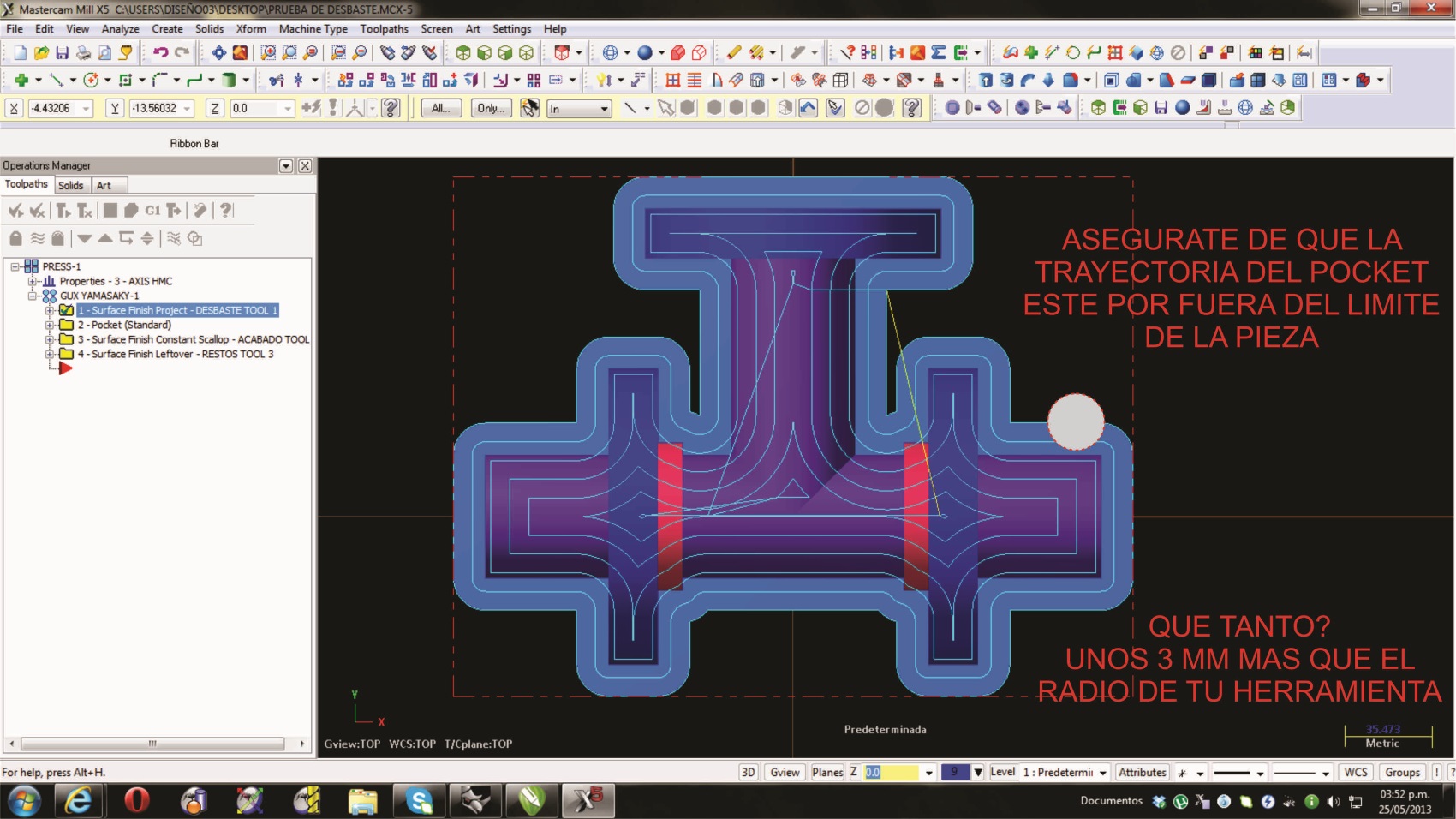Click the Backplot selected operations icon
1456x819 pixels.
click(x=110, y=210)
